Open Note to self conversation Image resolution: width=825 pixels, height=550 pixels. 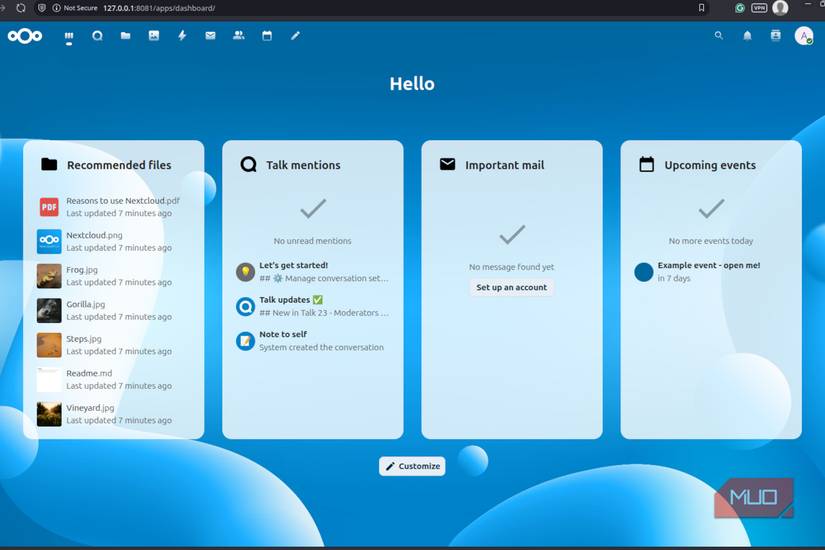(x=313, y=341)
